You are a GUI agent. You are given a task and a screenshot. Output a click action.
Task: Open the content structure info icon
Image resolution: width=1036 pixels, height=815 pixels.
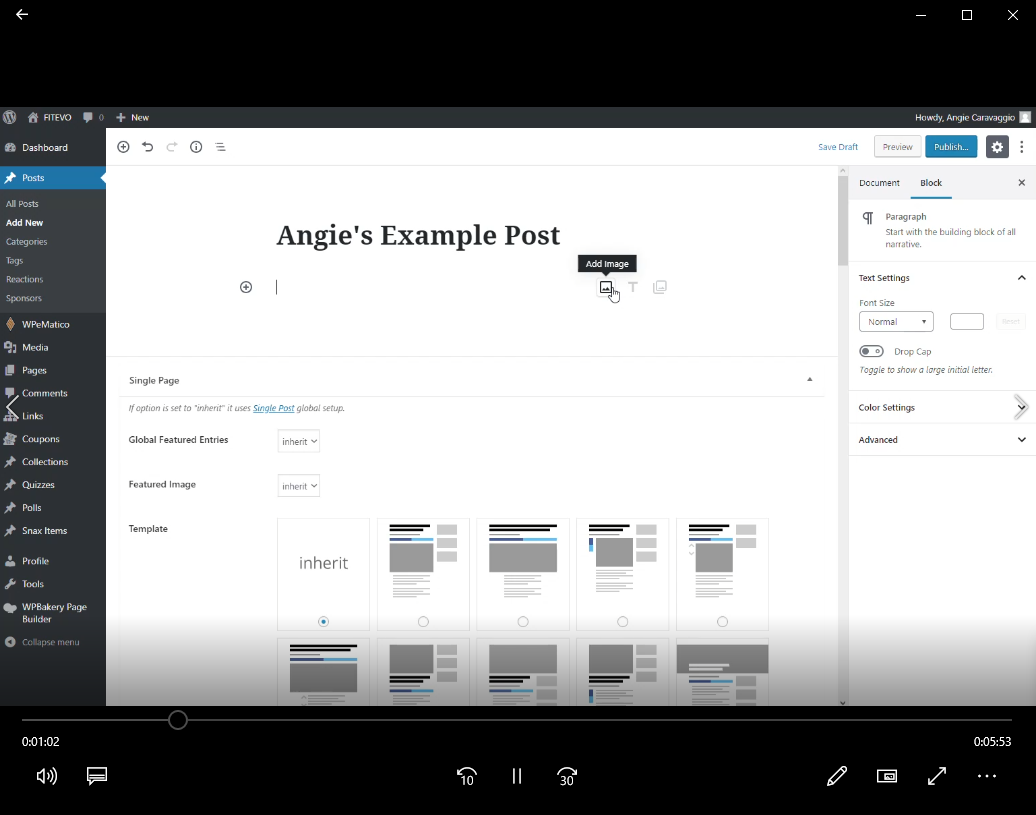(x=196, y=147)
